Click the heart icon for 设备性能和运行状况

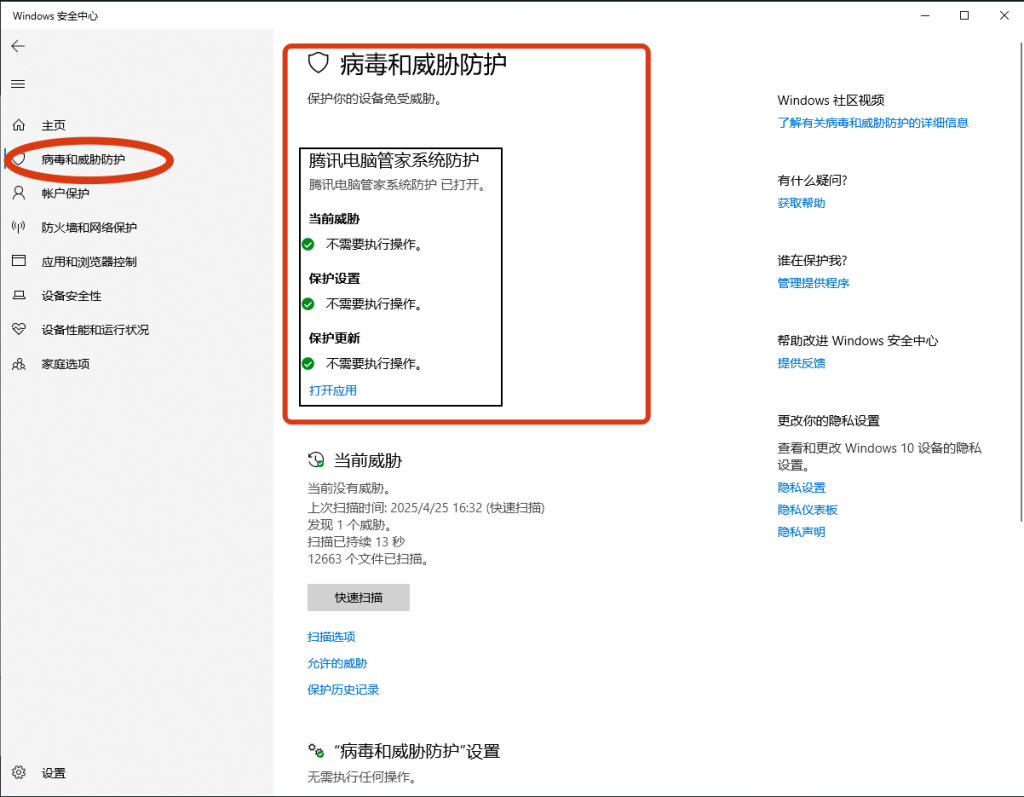pos(19,329)
